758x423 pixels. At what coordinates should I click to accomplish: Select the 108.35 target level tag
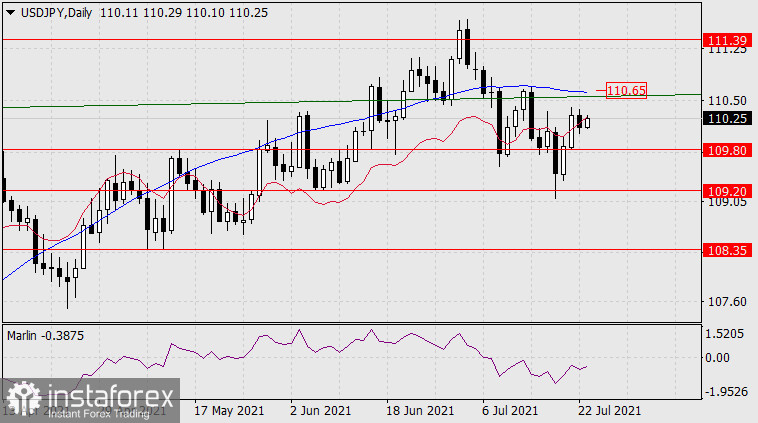tap(725, 250)
